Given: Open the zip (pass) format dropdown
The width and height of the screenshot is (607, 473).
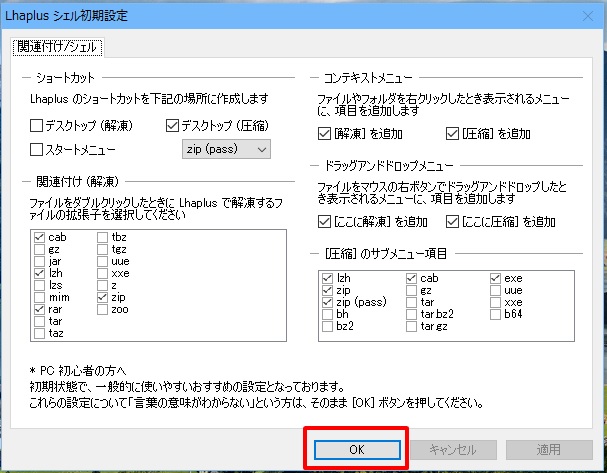Looking at the screenshot, I should coord(226,149).
